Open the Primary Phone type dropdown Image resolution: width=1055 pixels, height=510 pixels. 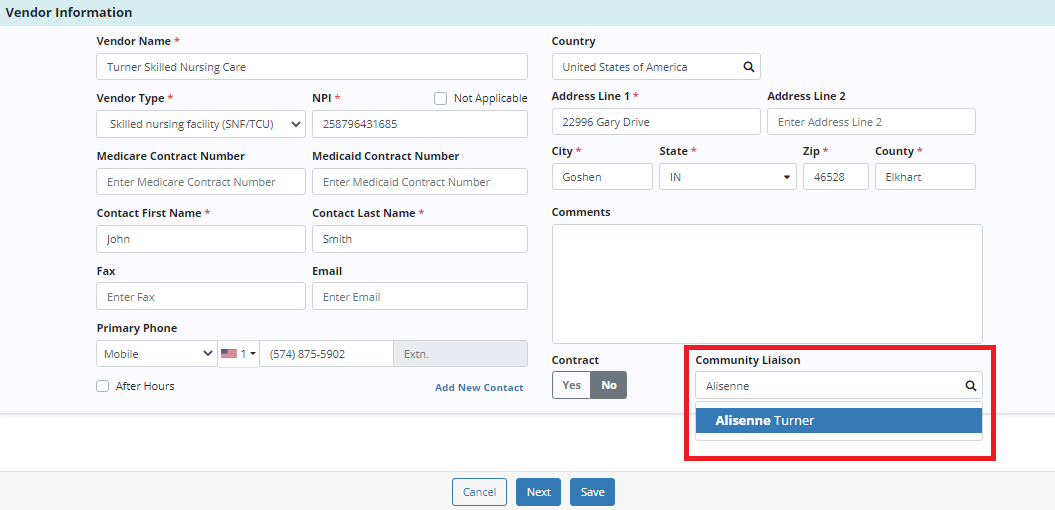pos(157,354)
